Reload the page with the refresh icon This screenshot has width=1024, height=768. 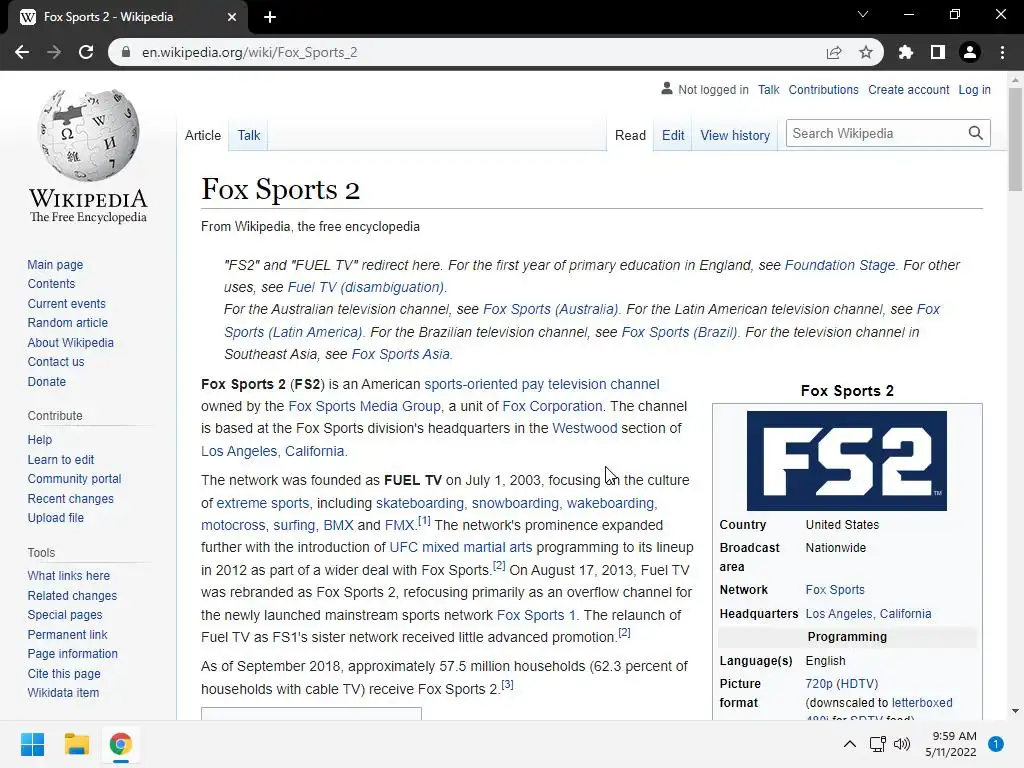click(86, 52)
